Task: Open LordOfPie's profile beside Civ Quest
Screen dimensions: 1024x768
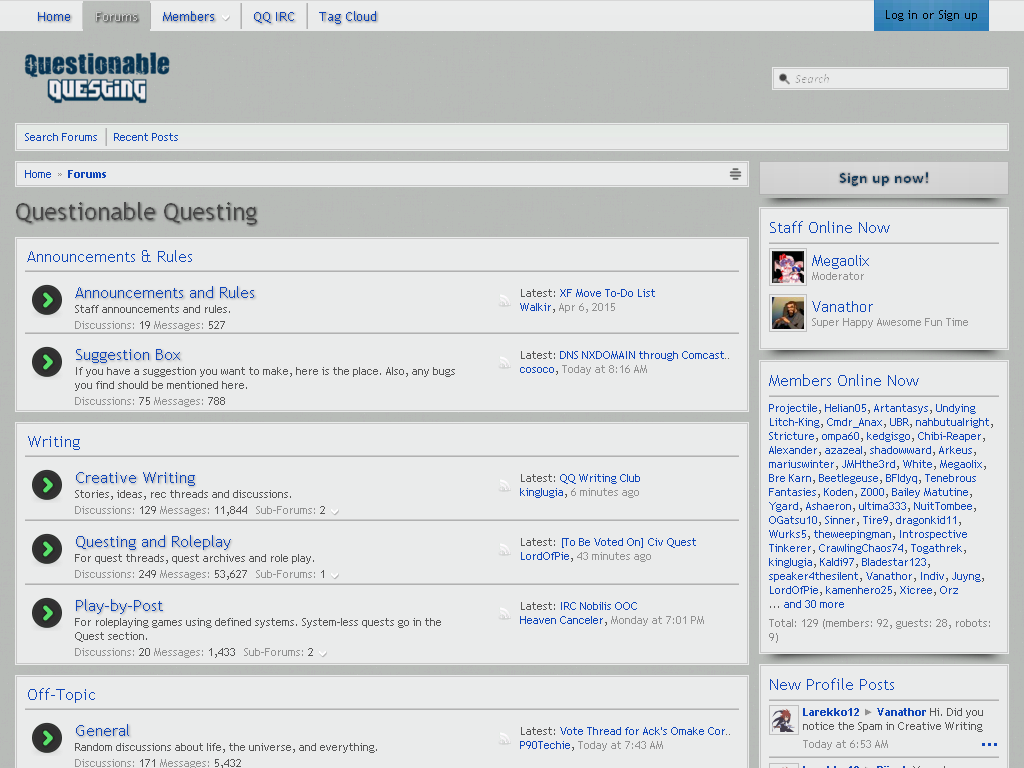Action: click(x=545, y=556)
